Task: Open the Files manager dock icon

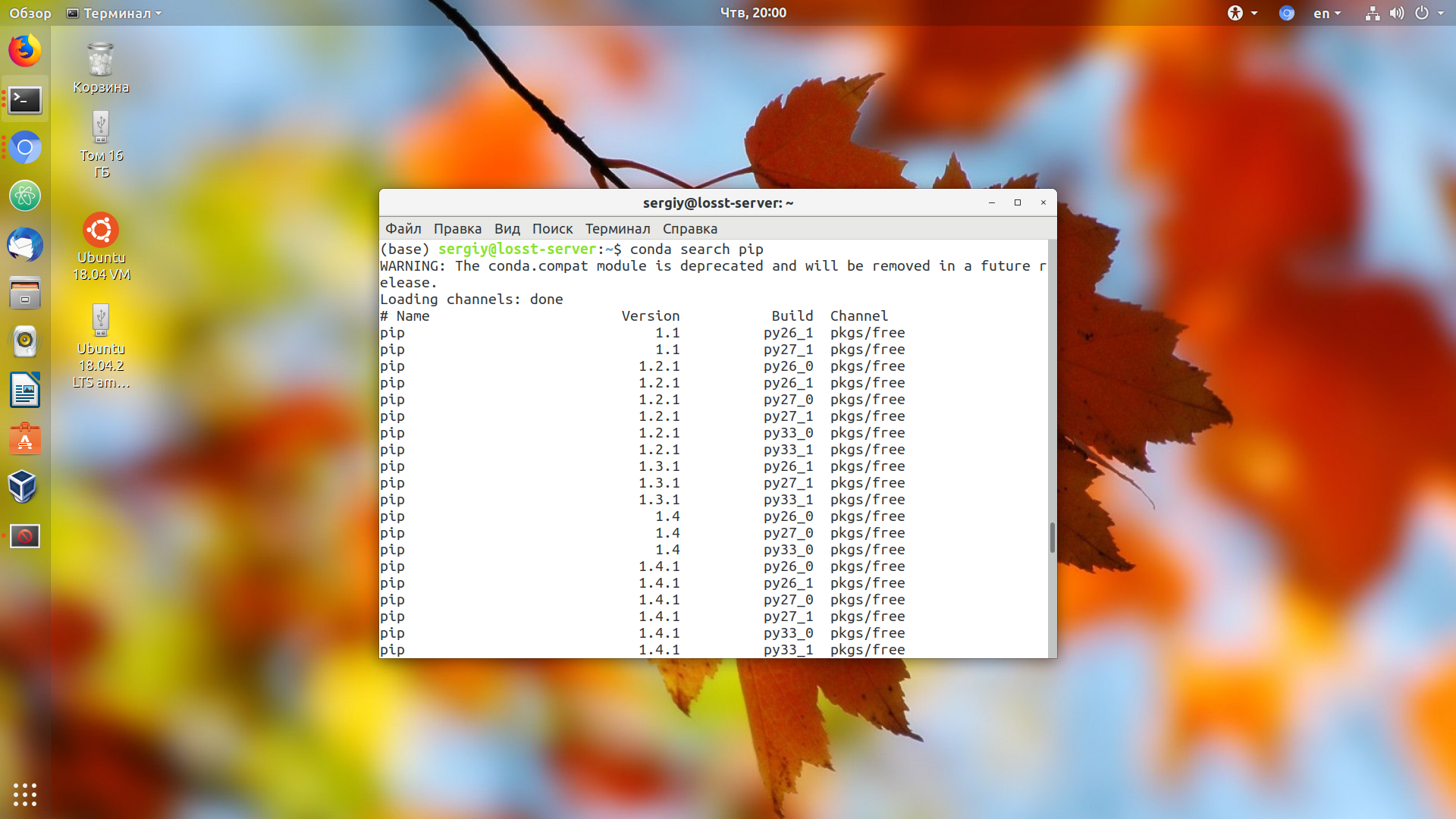Action: point(25,293)
